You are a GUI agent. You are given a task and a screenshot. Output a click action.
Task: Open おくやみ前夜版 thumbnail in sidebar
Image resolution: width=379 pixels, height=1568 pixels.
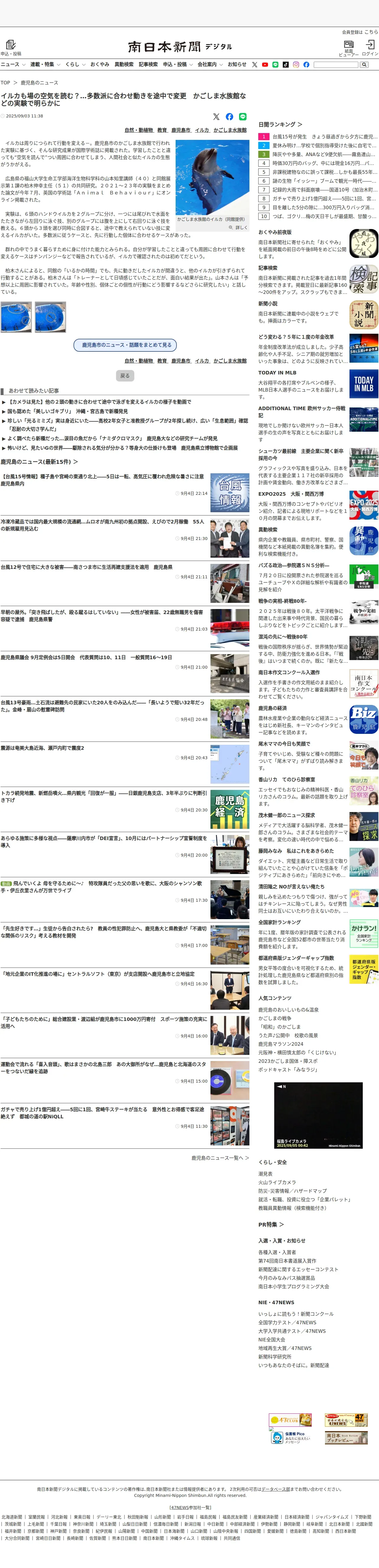coord(364,243)
